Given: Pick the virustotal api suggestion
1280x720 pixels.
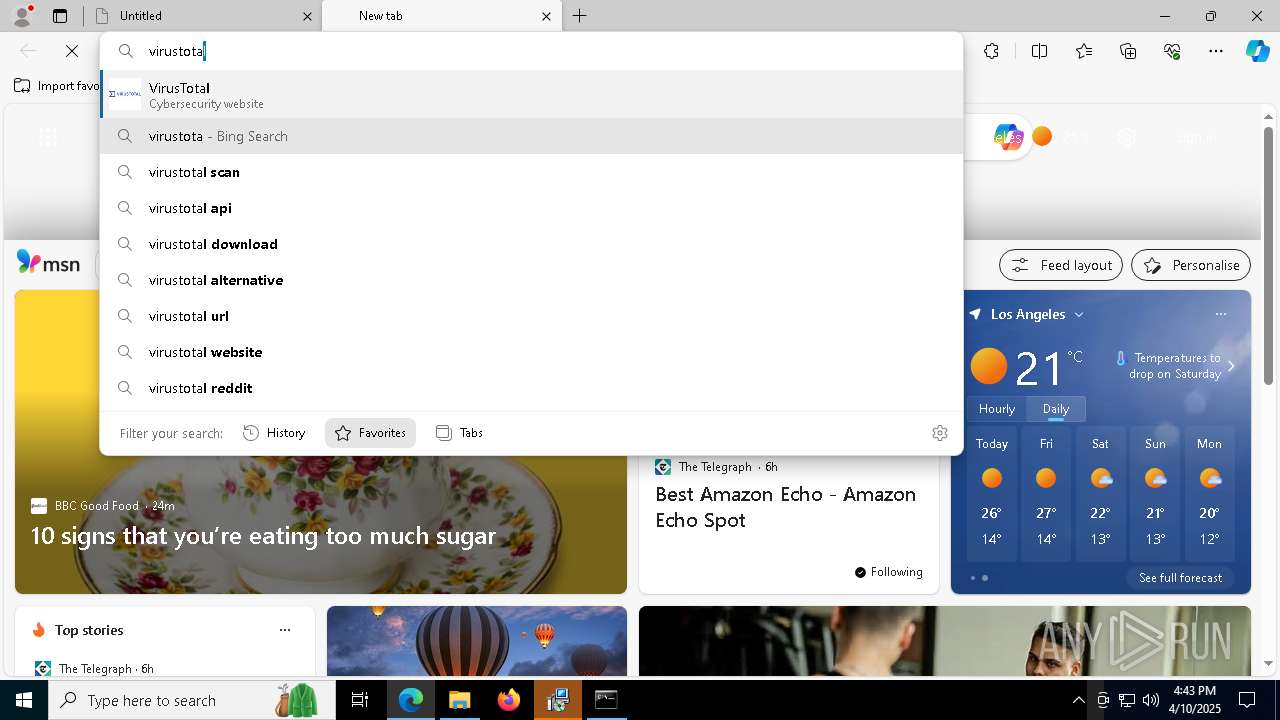Looking at the screenshot, I should [x=531, y=208].
